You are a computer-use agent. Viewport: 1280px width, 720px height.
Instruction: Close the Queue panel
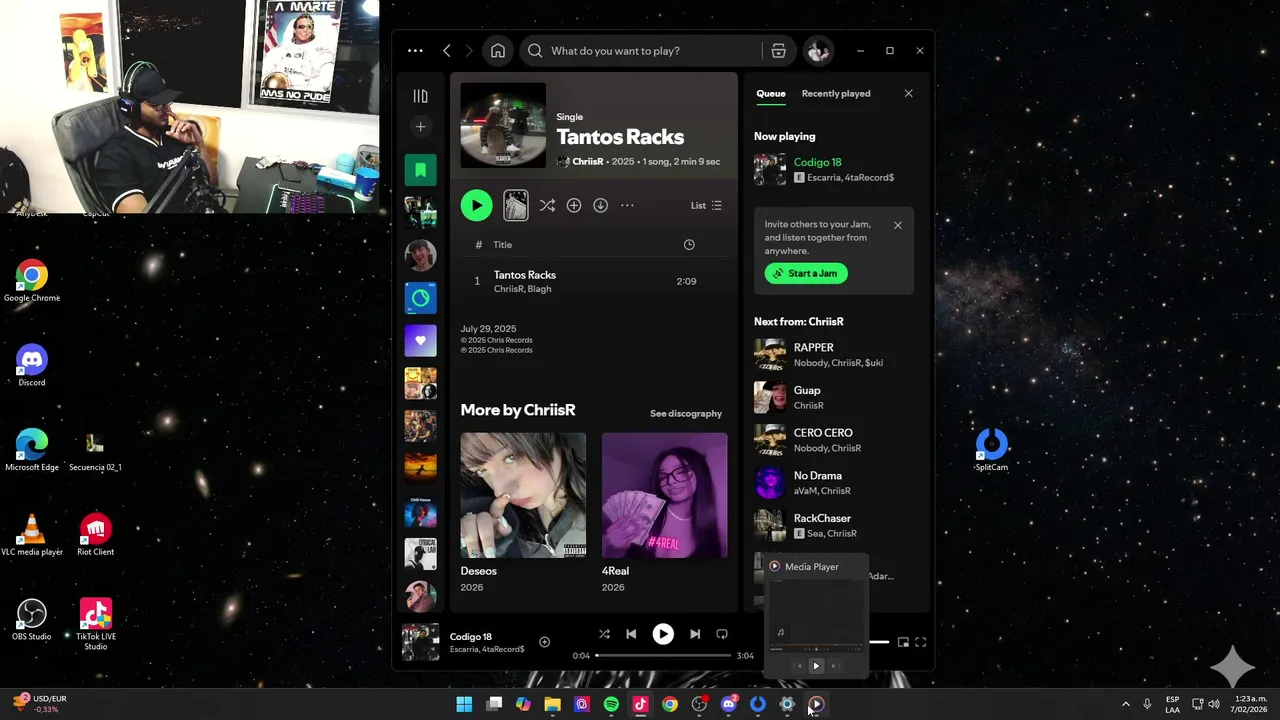(908, 93)
